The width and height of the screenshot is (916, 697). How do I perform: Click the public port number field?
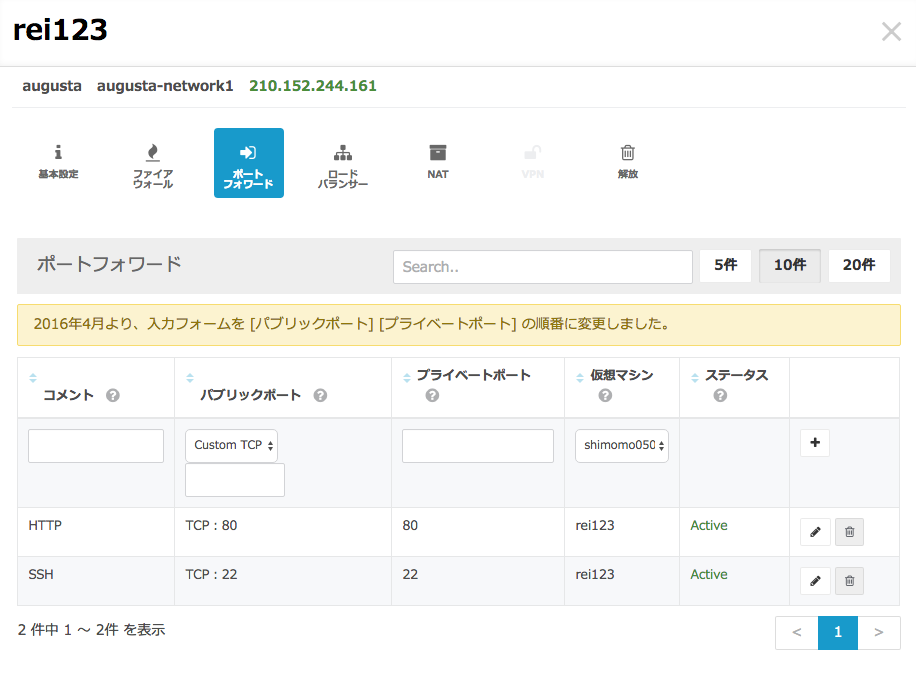tap(235, 480)
